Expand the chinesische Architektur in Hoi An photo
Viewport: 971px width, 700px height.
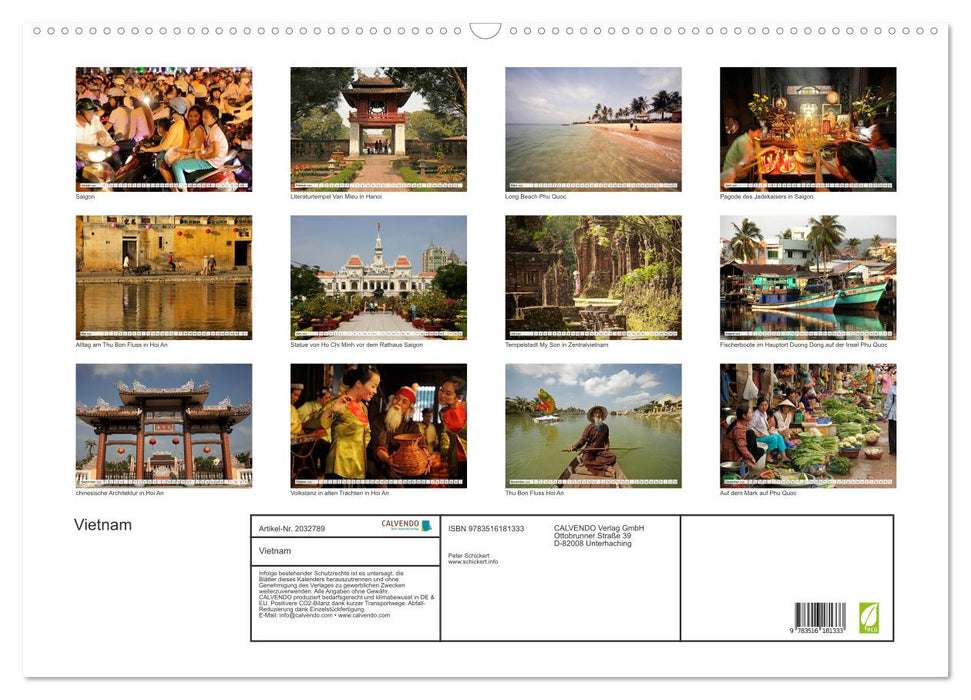(x=164, y=426)
